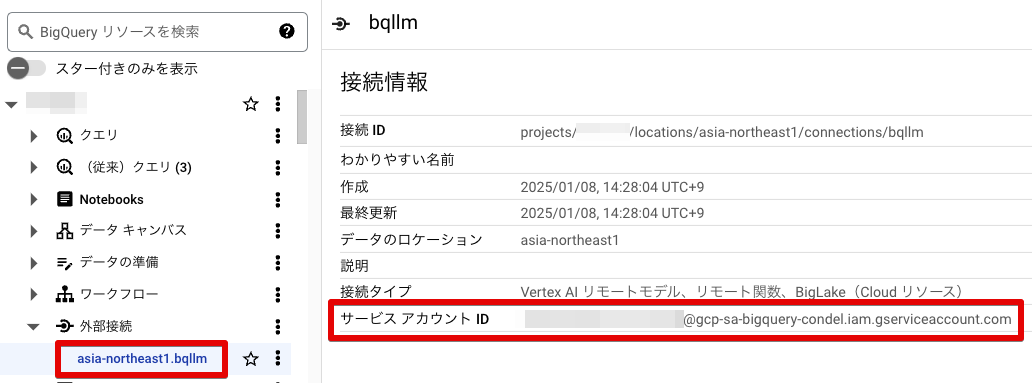
Task: Click the BigQuery リソースを検索 search field
Action: tap(157, 31)
